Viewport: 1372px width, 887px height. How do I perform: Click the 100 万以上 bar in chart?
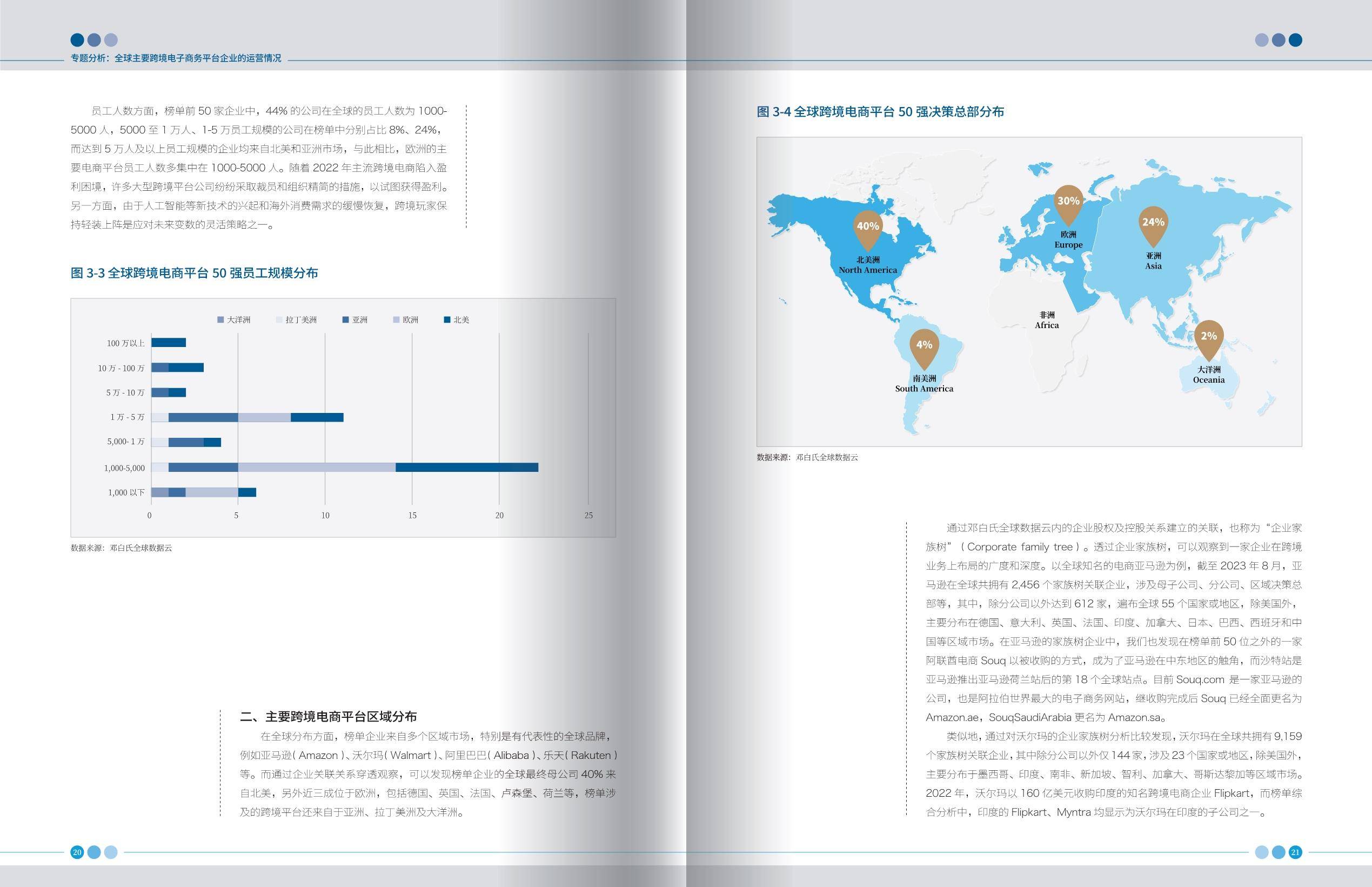169,343
